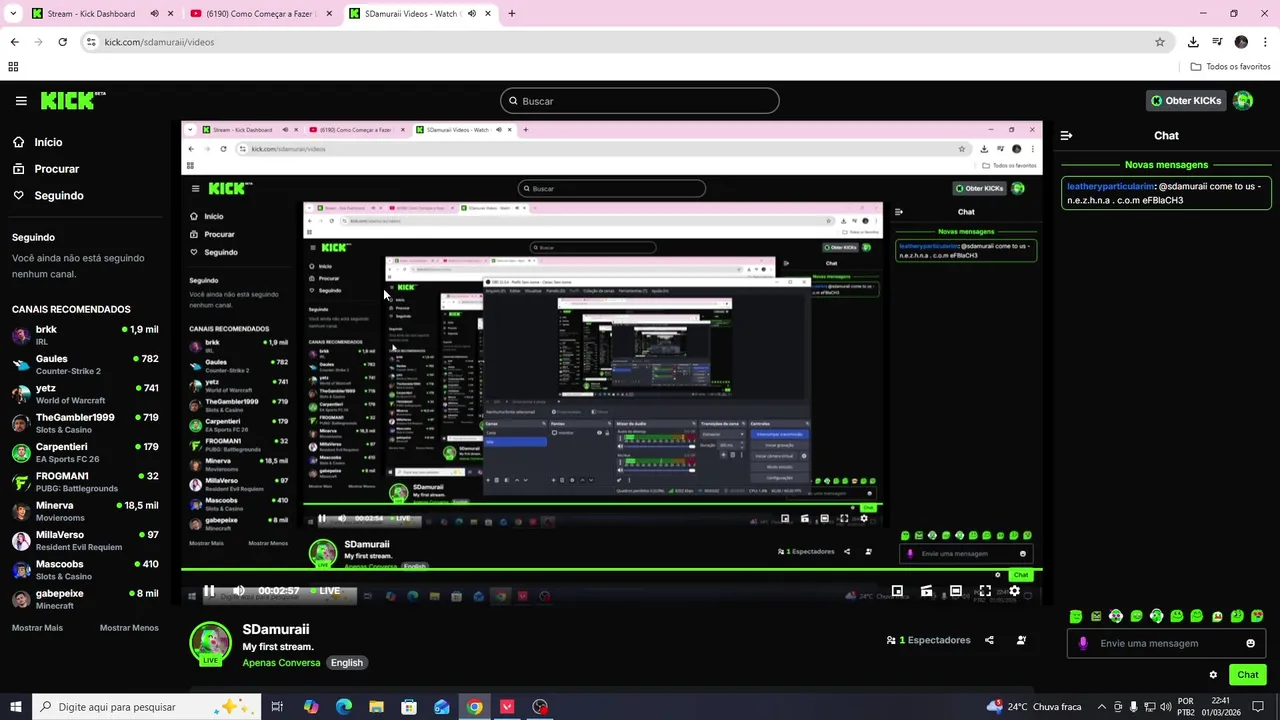Click leatheryparticularim username in chat

click(1110, 186)
